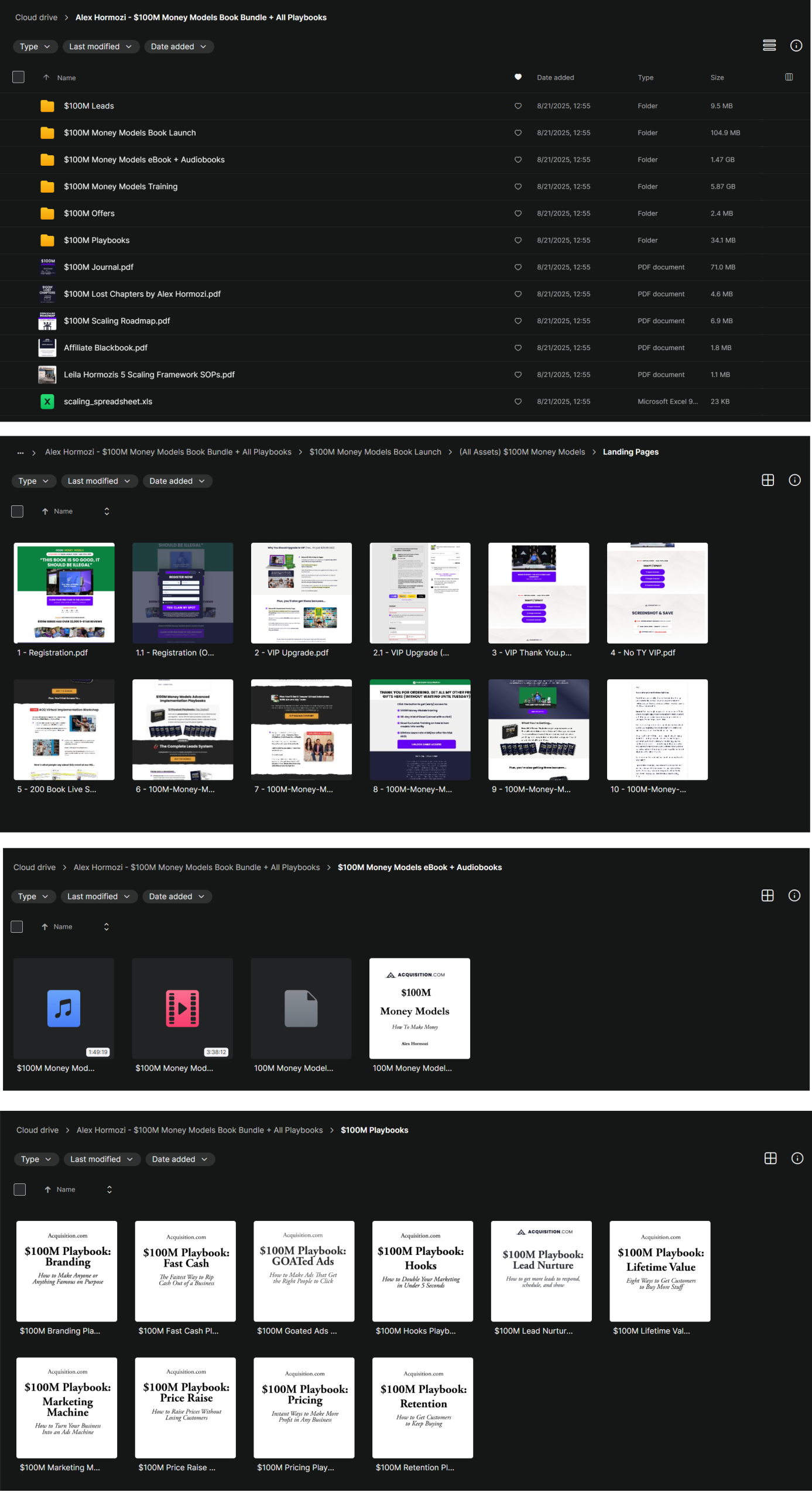812x1499 pixels.
Task: Open '2 - VIP Upgrade.pdf' thumbnail
Action: [301, 593]
